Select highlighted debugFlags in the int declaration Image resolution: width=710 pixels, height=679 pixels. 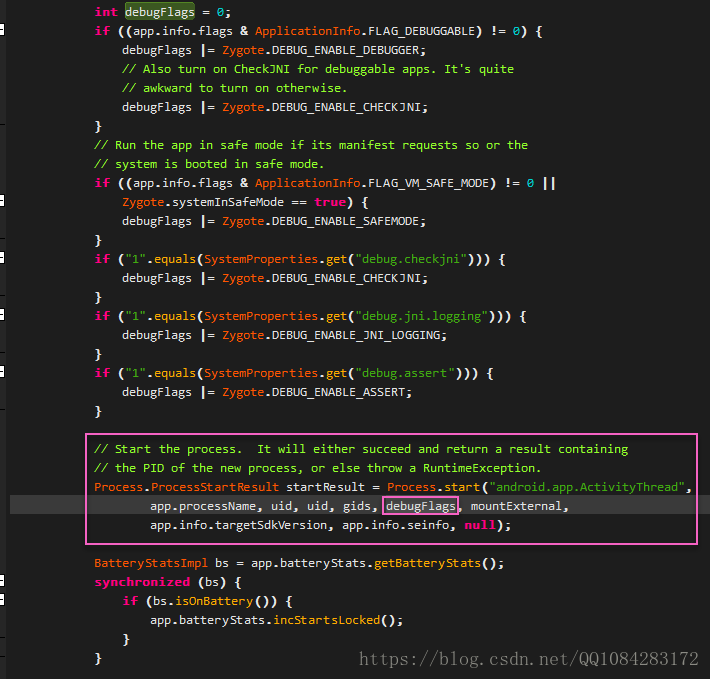coord(160,12)
